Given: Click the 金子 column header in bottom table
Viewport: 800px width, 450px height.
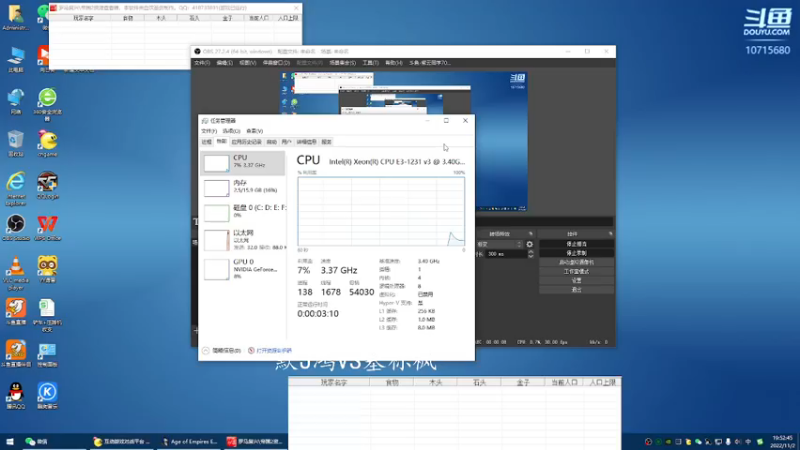Looking at the screenshot, I should tap(523, 382).
